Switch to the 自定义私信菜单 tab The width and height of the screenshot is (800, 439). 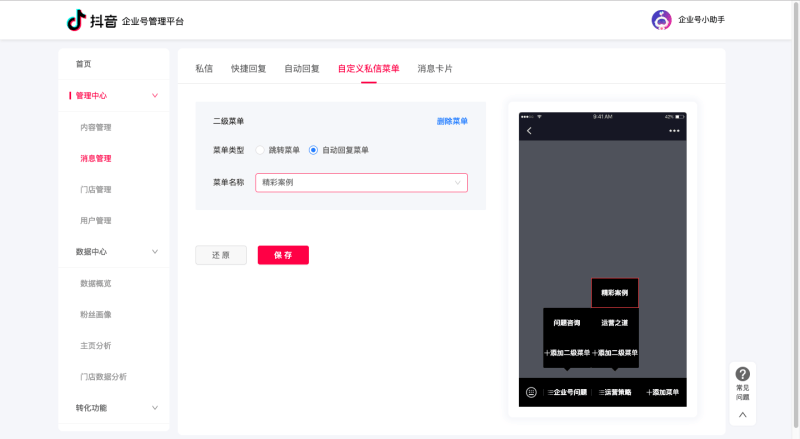[x=368, y=68]
